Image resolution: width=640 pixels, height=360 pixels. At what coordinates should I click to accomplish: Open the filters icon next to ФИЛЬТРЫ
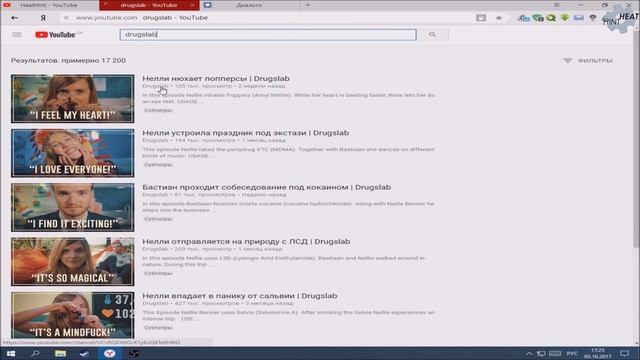coord(567,60)
